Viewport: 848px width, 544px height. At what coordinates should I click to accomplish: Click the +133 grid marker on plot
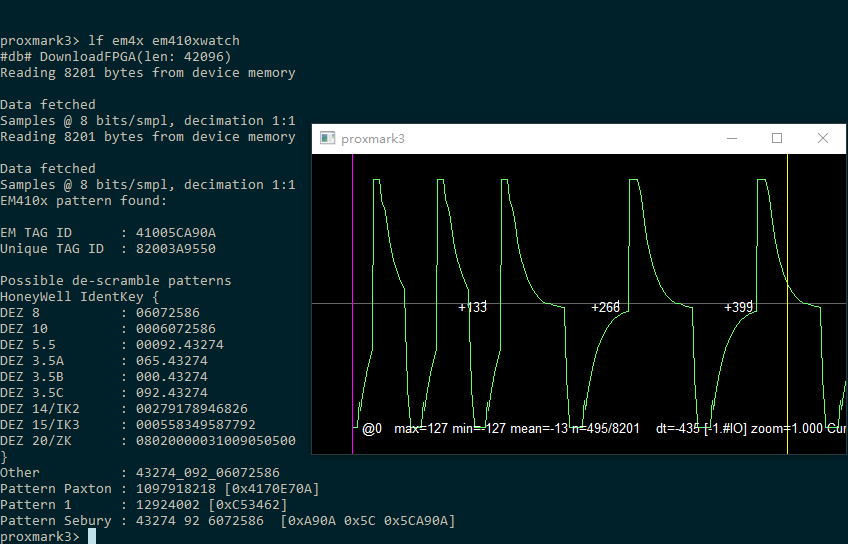pos(472,307)
